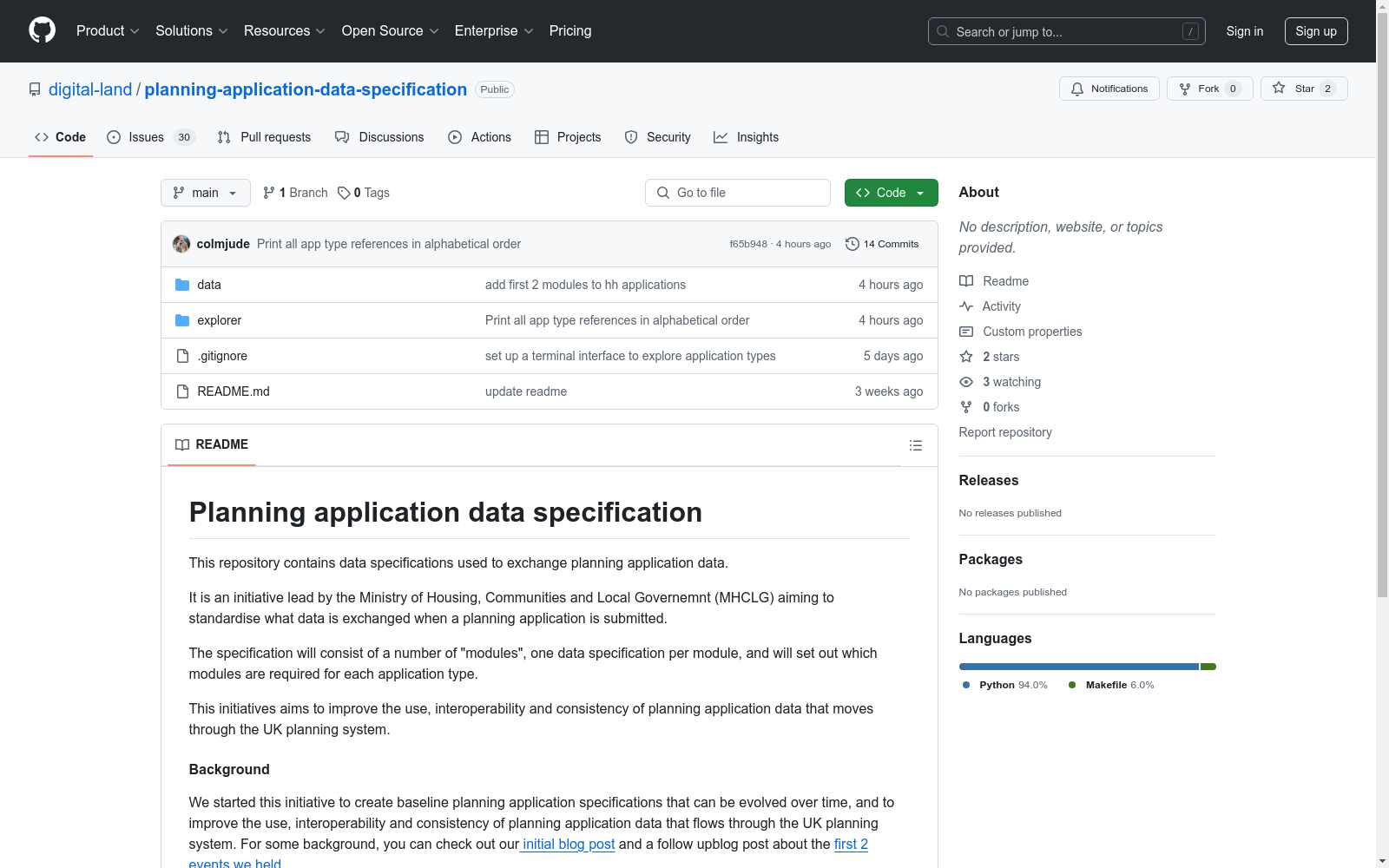Image resolution: width=1389 pixels, height=868 pixels.
Task: Click the Sign in link
Action: click(x=1245, y=31)
